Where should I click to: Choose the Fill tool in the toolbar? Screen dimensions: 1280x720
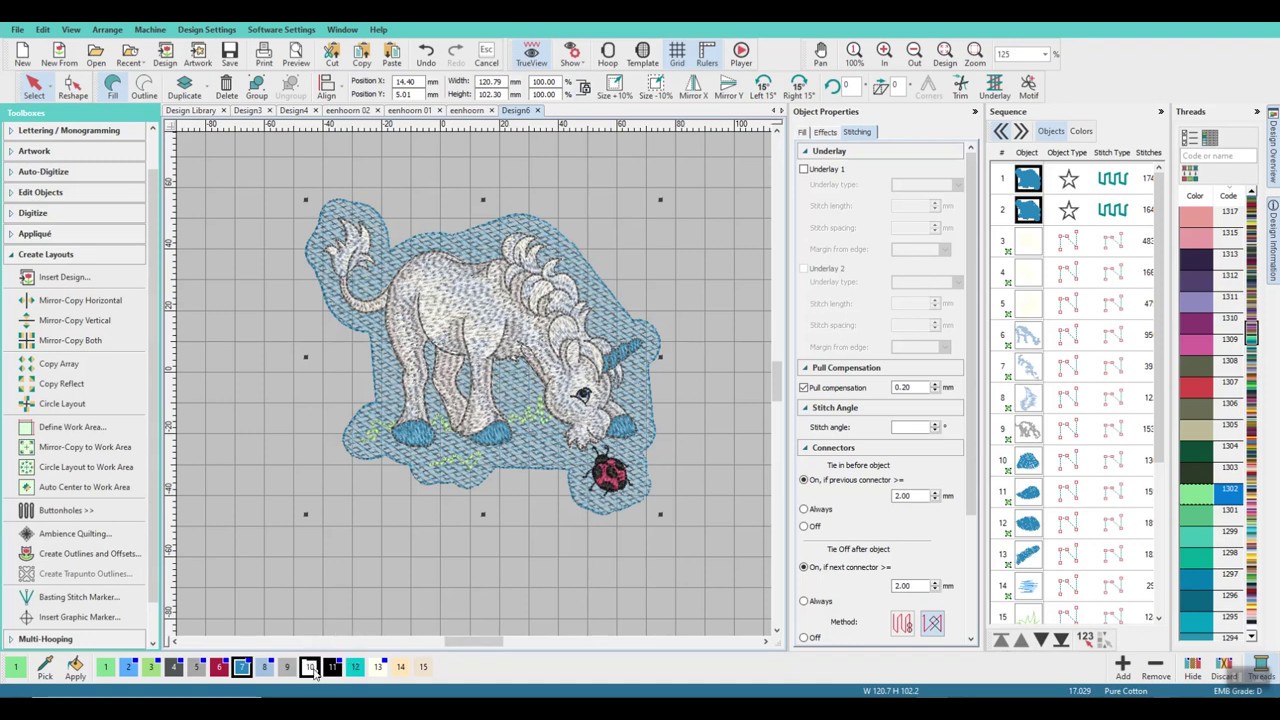(112, 87)
